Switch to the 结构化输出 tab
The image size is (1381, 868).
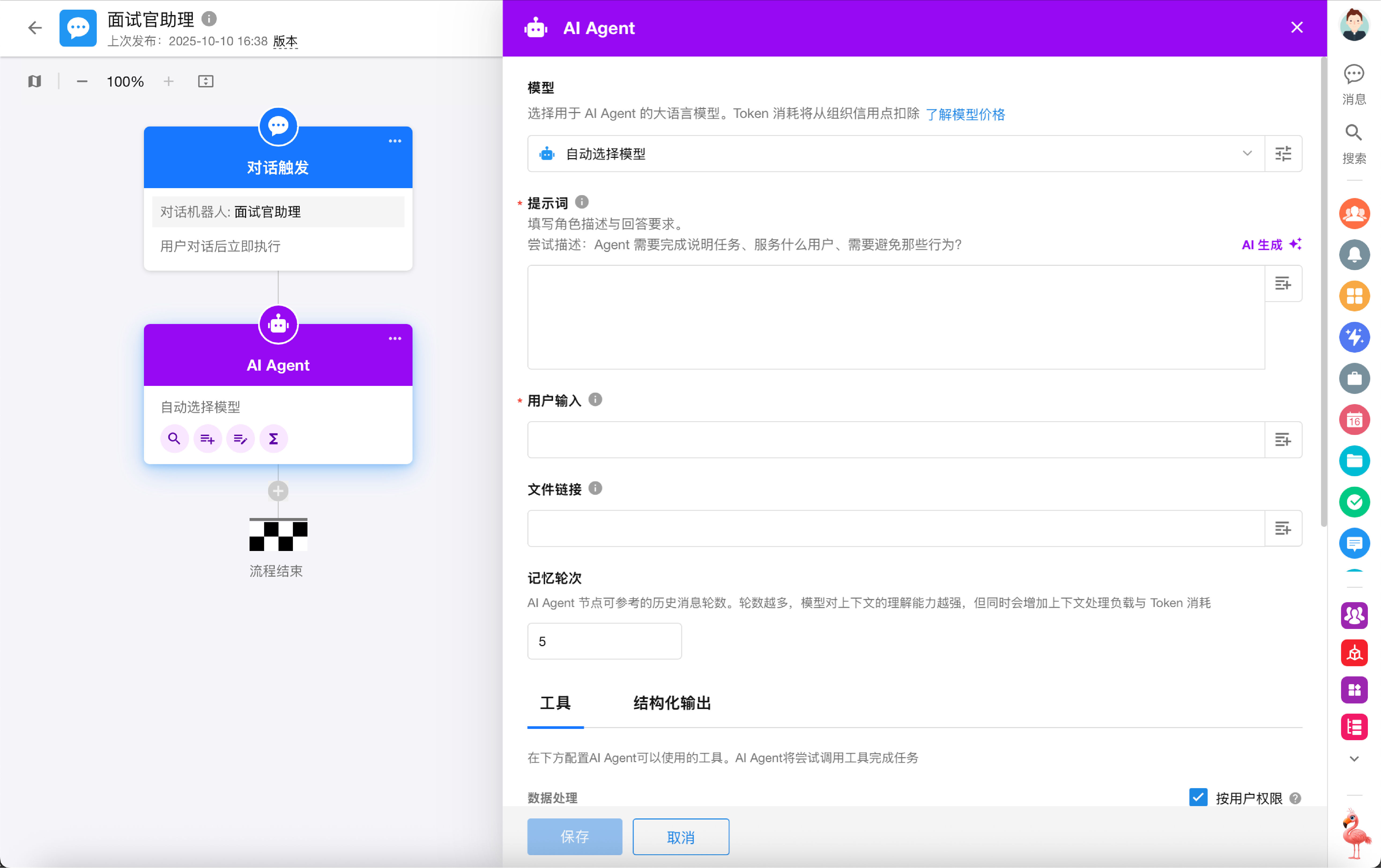[x=671, y=703]
